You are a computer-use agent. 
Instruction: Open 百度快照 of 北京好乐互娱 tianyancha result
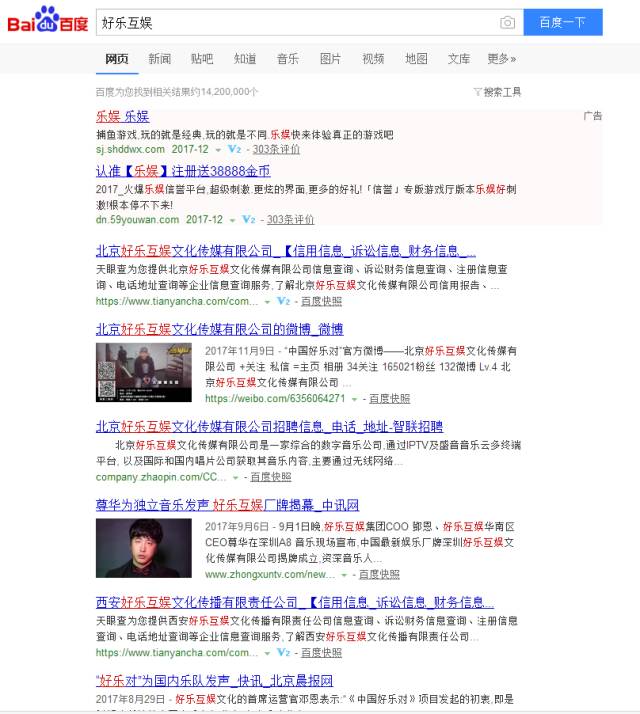point(322,301)
